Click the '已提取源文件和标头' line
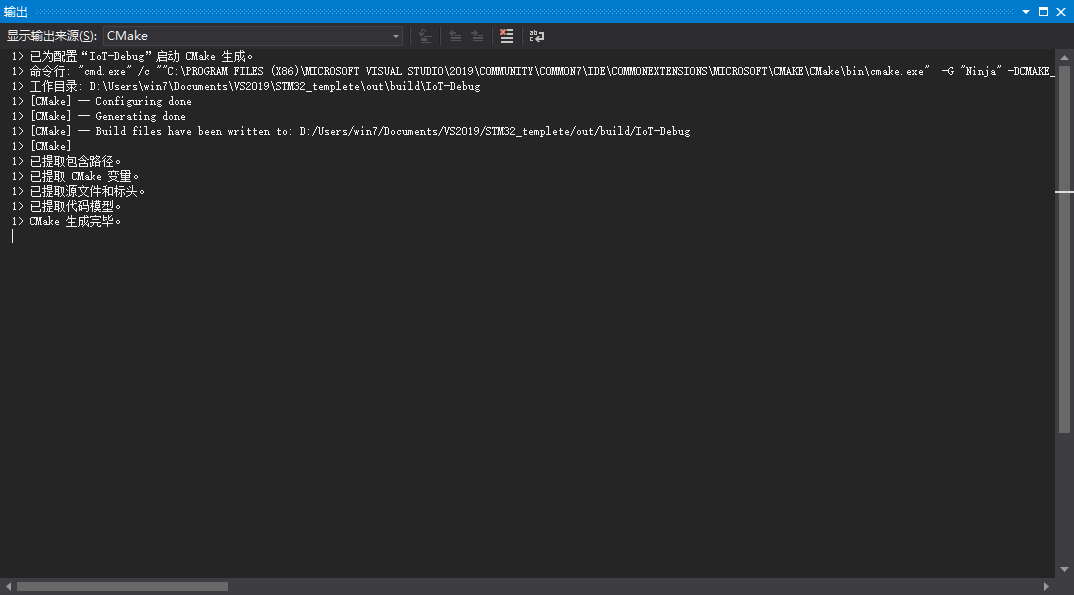This screenshot has width=1074, height=595. [x=78, y=191]
